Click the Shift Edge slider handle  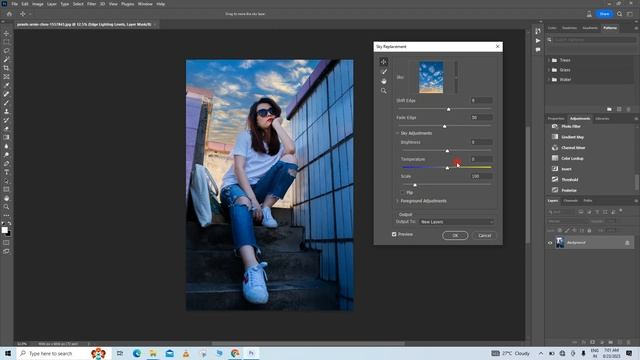point(449,109)
